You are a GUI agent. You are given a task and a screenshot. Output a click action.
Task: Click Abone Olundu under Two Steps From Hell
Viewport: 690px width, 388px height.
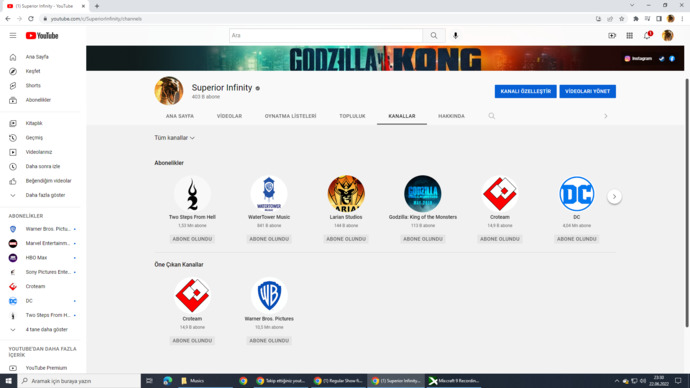pos(192,239)
